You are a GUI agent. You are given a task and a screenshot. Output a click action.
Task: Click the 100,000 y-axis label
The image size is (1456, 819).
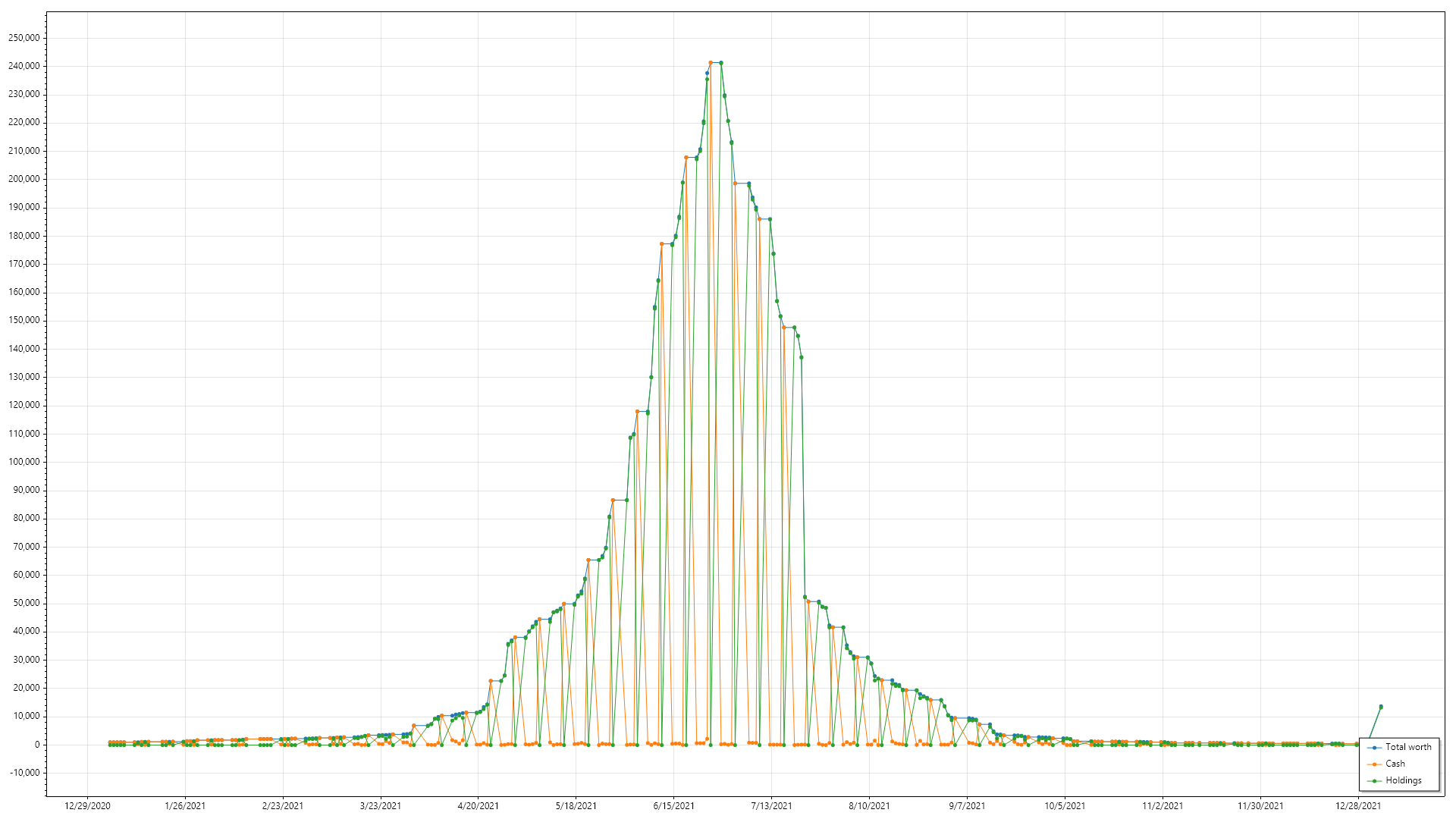click(x=24, y=462)
